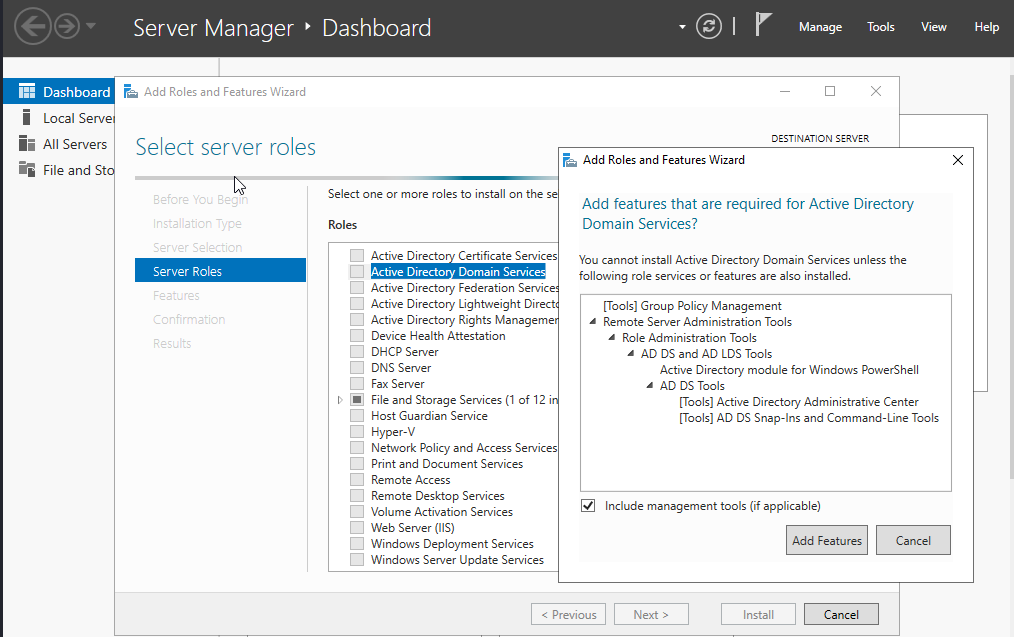Open the dropdown arrow beside navigation buttons
Screen dimensions: 1014x637
point(91,27)
